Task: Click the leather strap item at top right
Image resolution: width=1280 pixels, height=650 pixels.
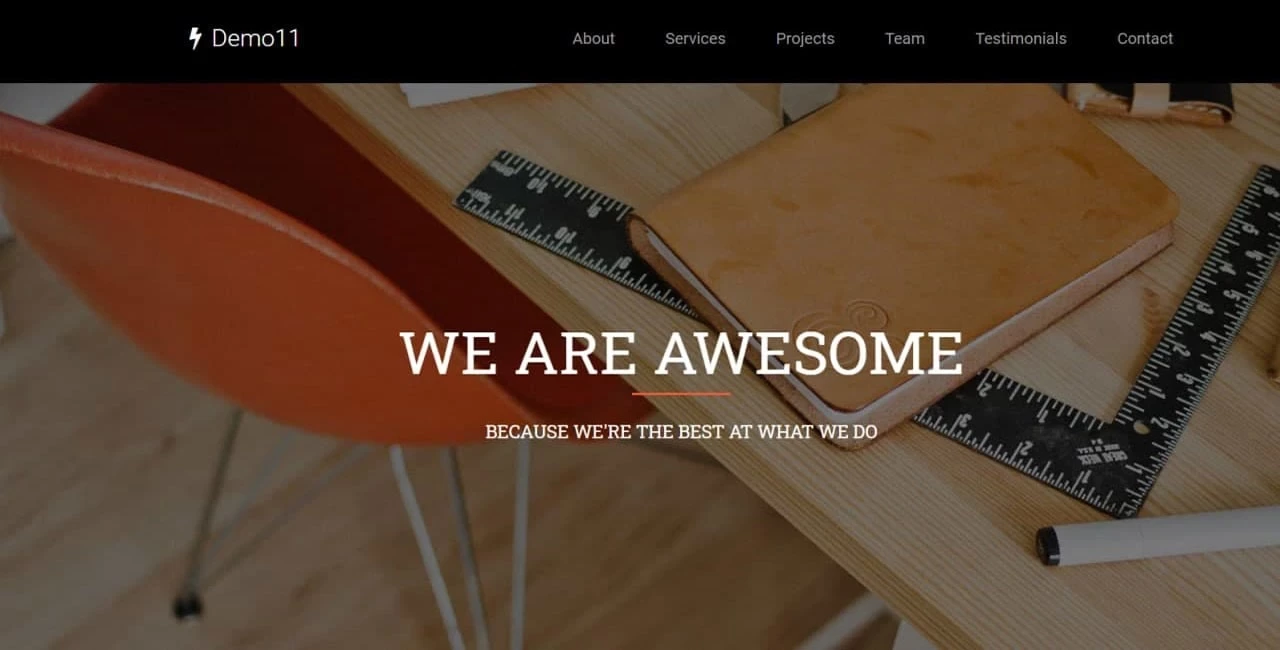Action: point(1150,102)
